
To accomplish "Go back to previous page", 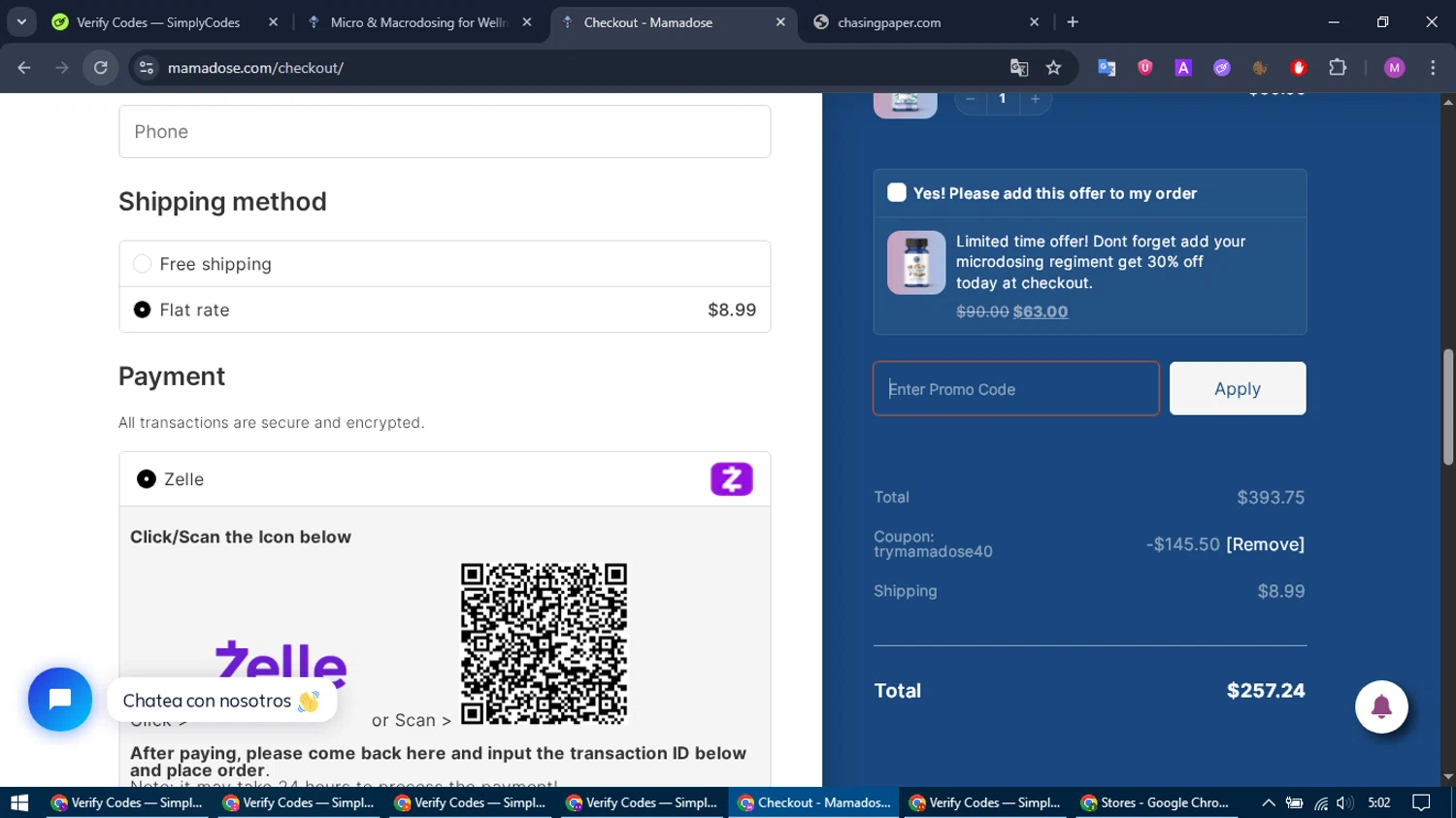I will coord(24,68).
